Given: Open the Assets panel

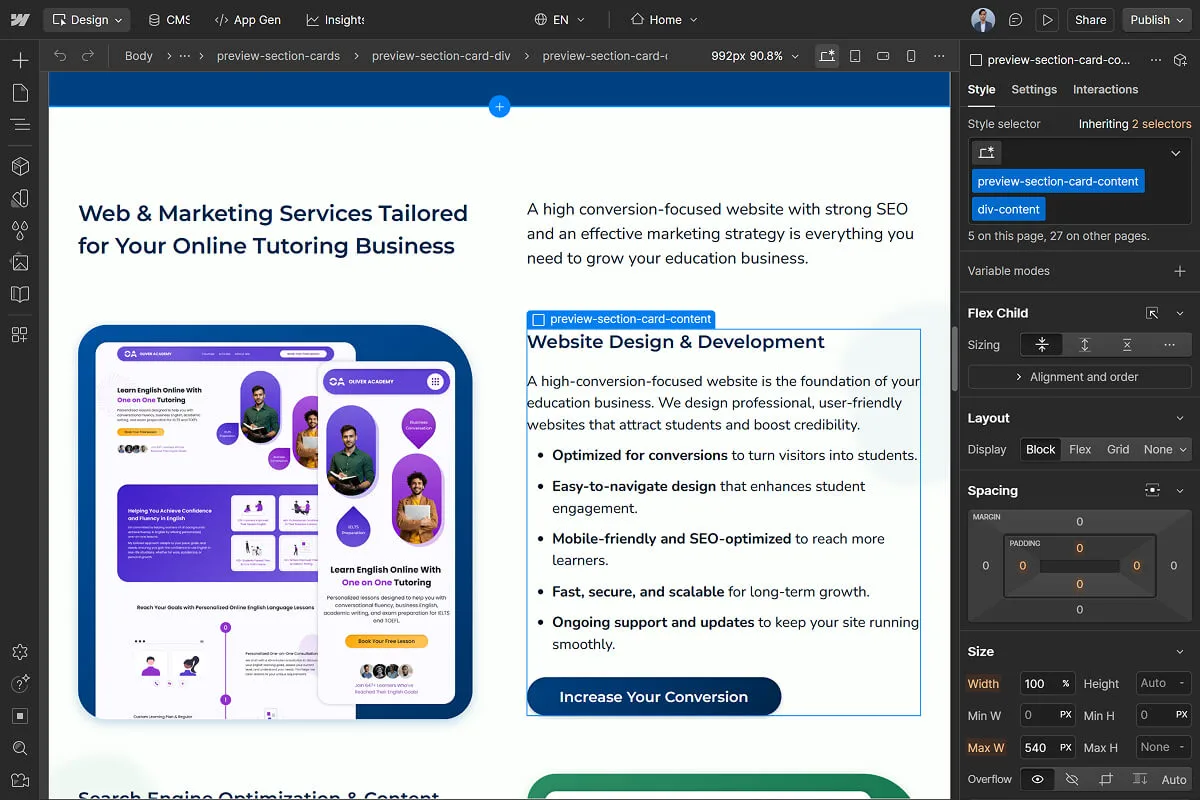Looking at the screenshot, I should point(20,262).
